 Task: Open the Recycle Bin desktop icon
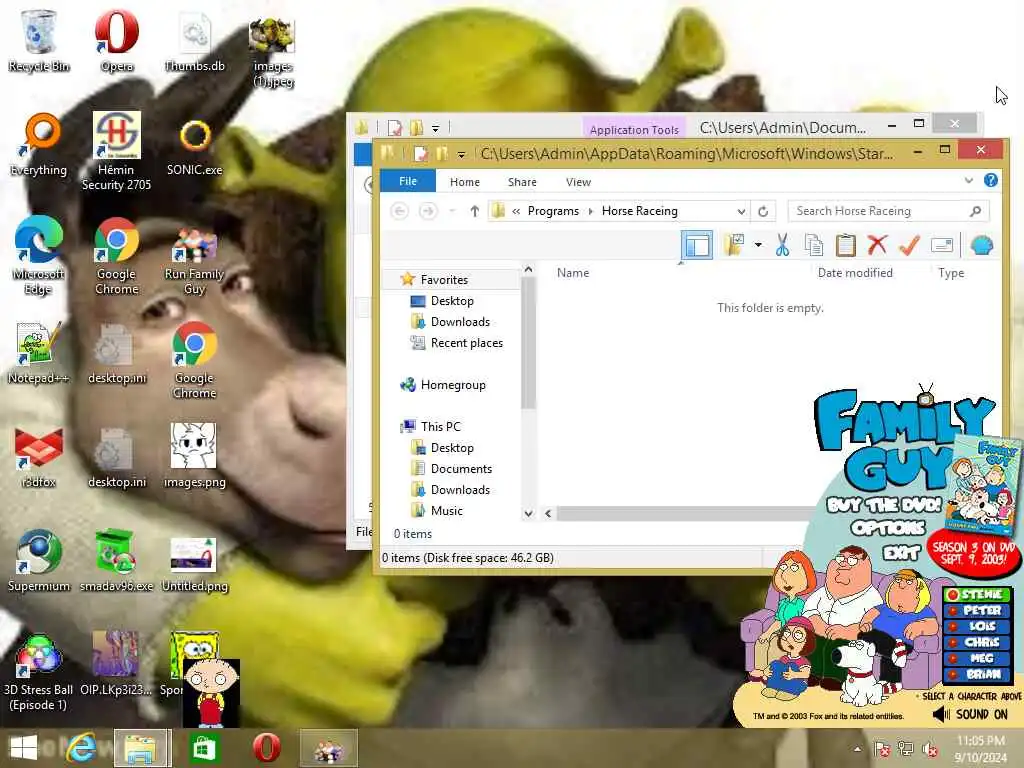[x=39, y=40]
